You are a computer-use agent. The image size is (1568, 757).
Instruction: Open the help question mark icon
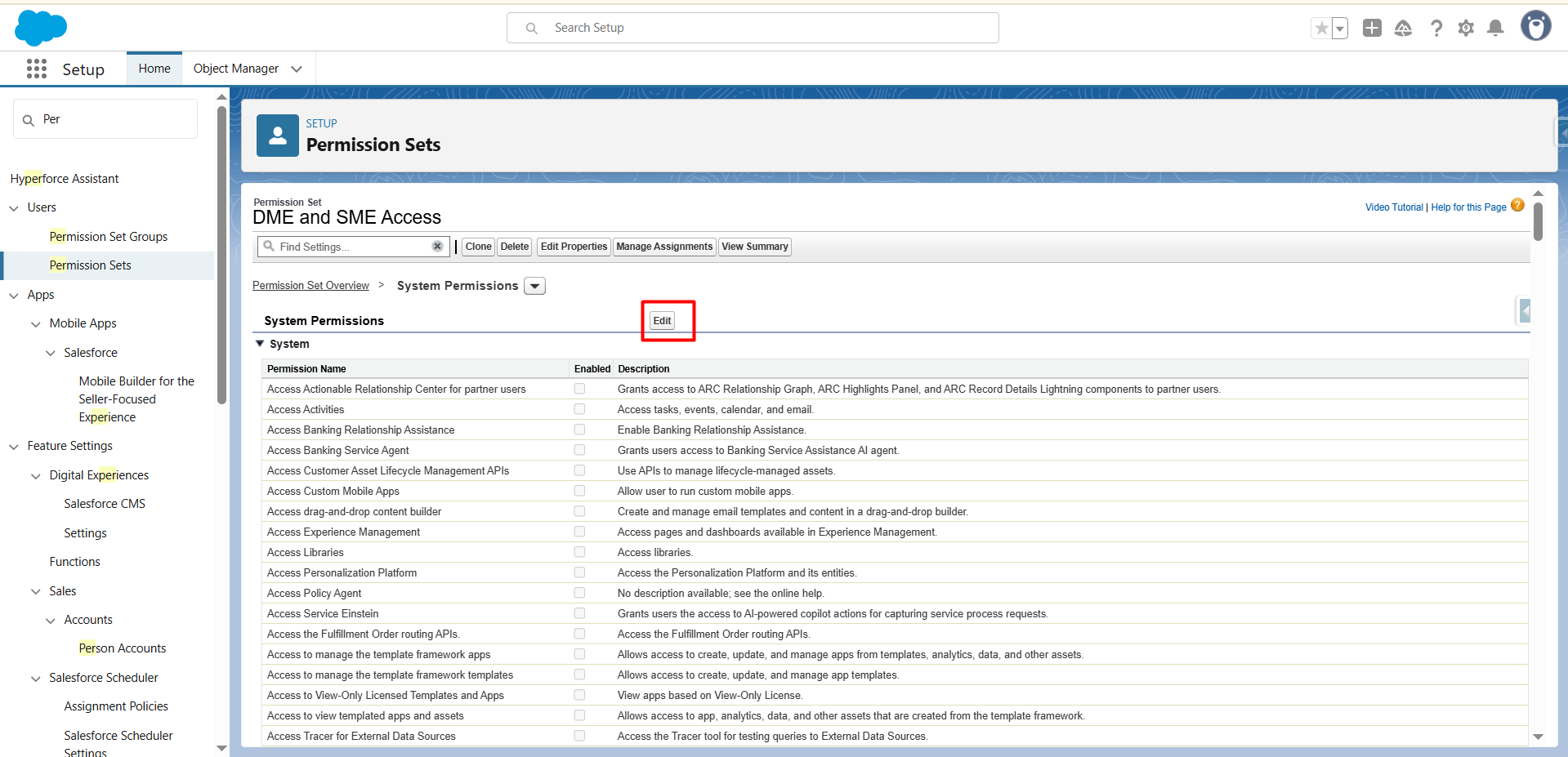(x=1436, y=29)
